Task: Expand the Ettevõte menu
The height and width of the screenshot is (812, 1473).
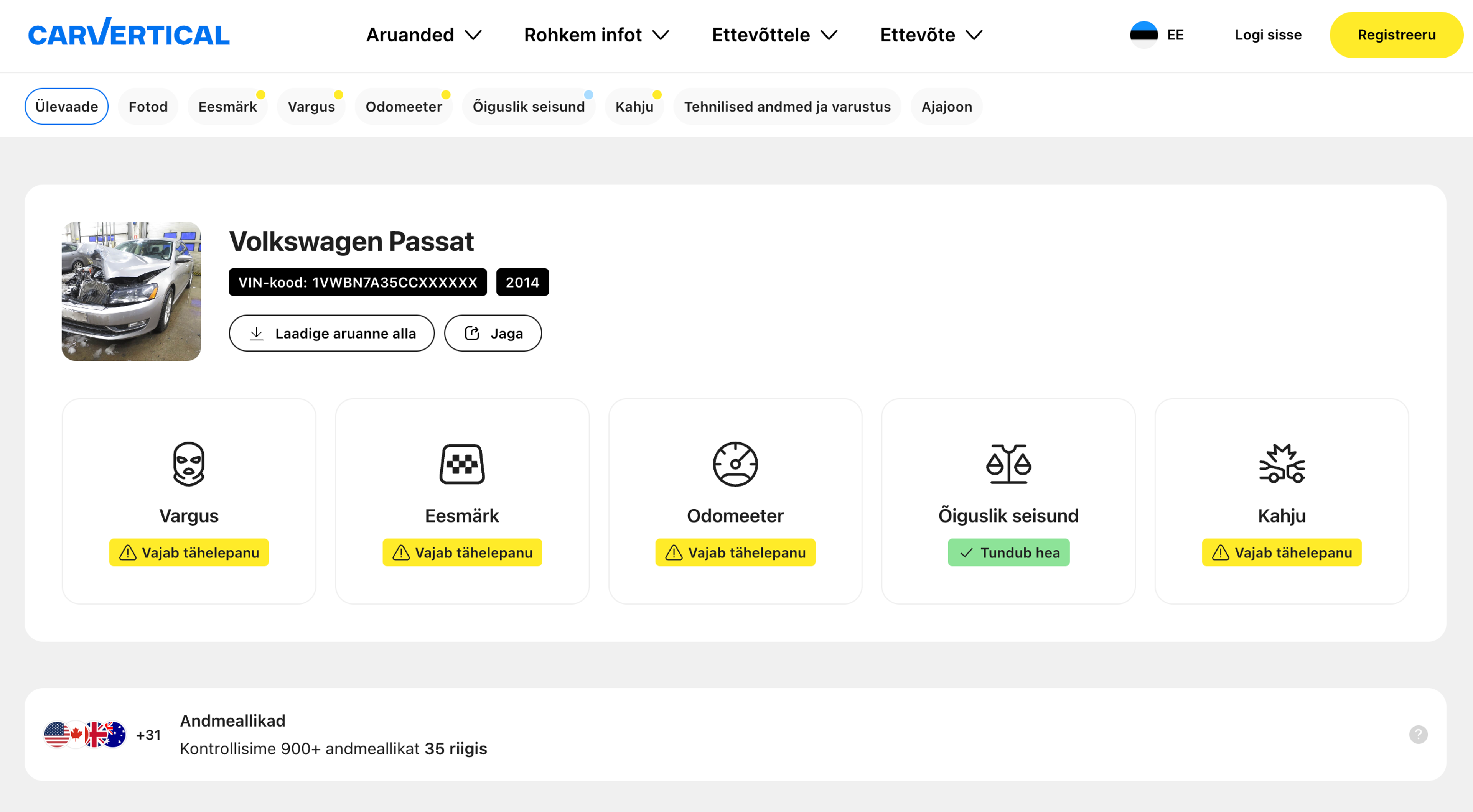Action: point(931,35)
